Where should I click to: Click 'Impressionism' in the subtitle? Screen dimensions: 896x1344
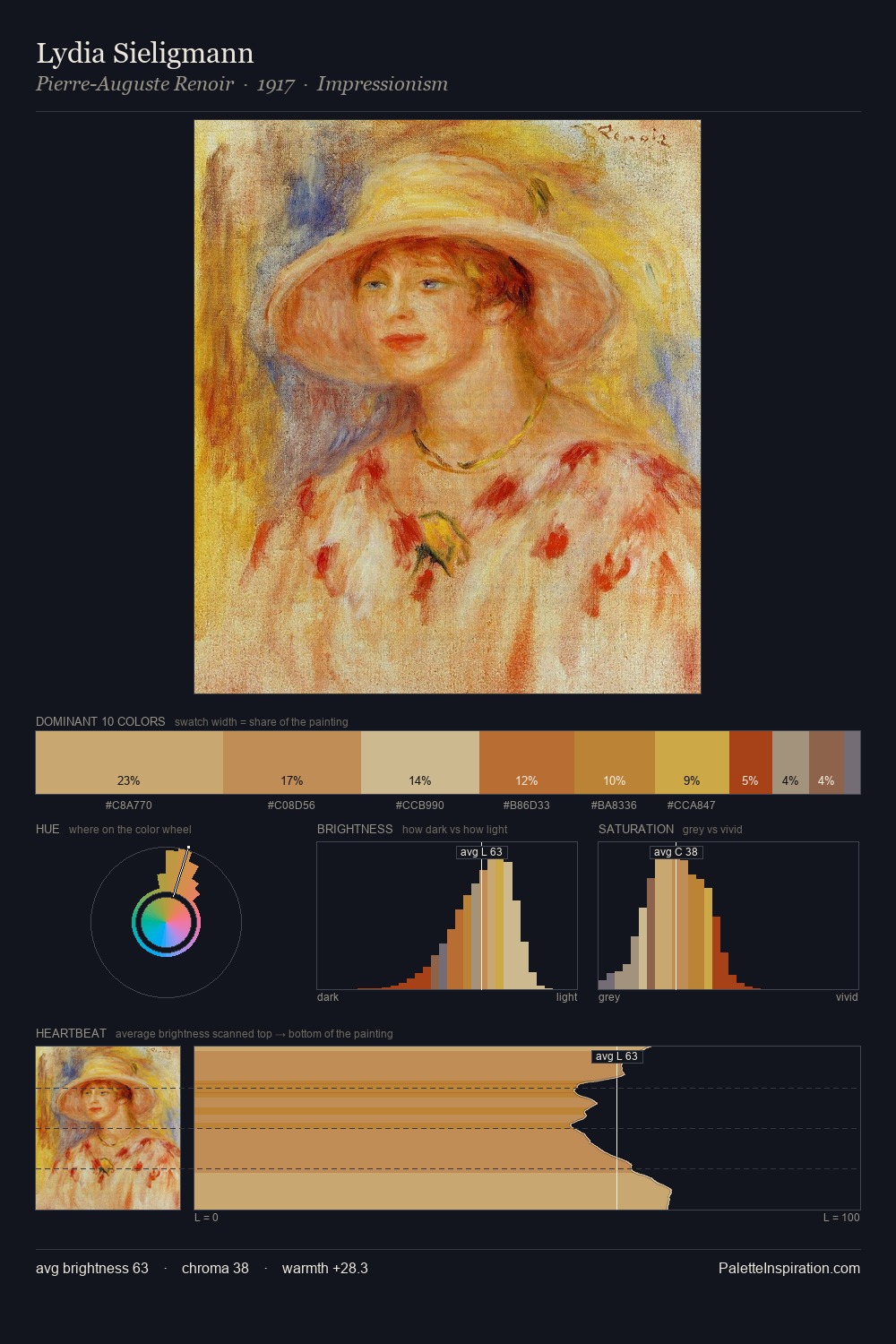[x=383, y=84]
